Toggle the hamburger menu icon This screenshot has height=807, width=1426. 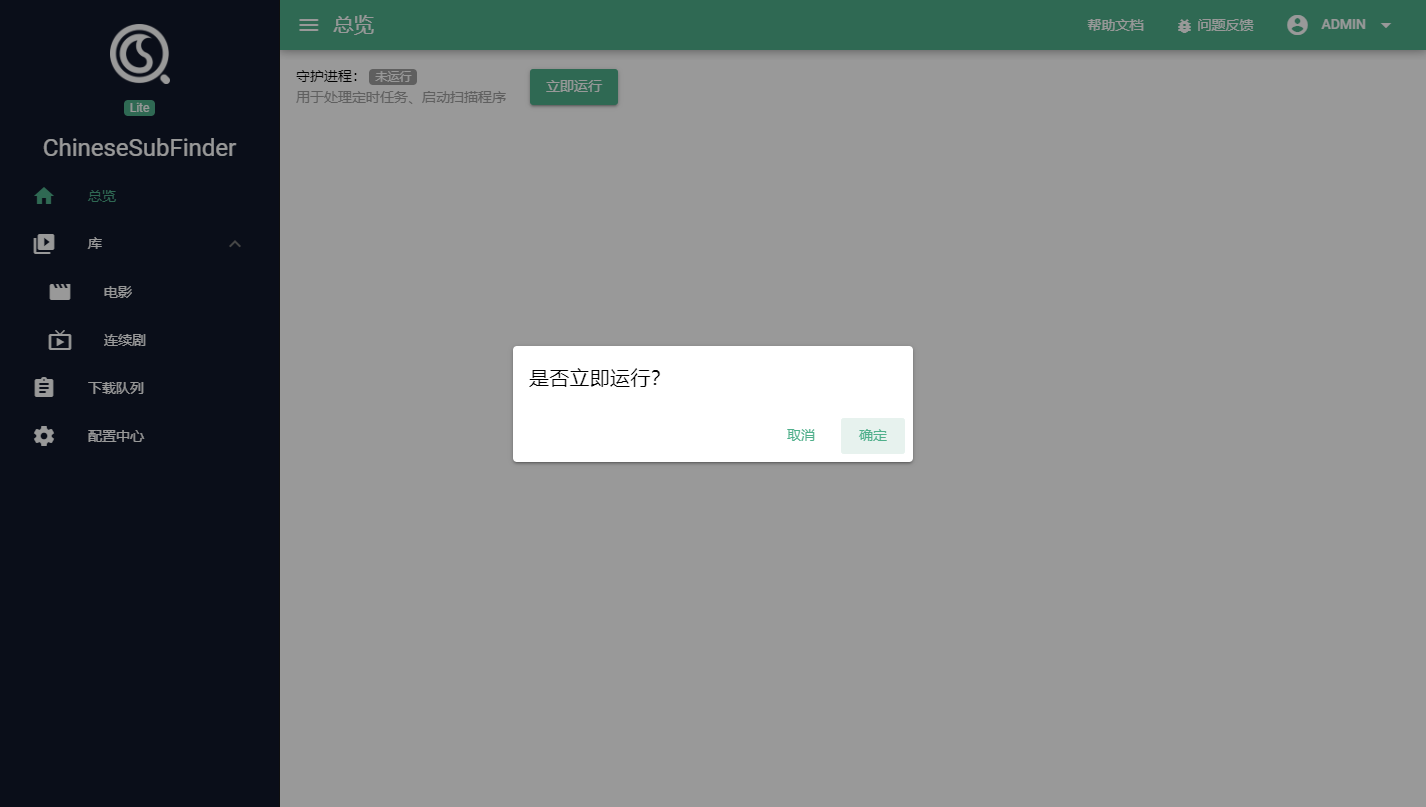click(309, 25)
